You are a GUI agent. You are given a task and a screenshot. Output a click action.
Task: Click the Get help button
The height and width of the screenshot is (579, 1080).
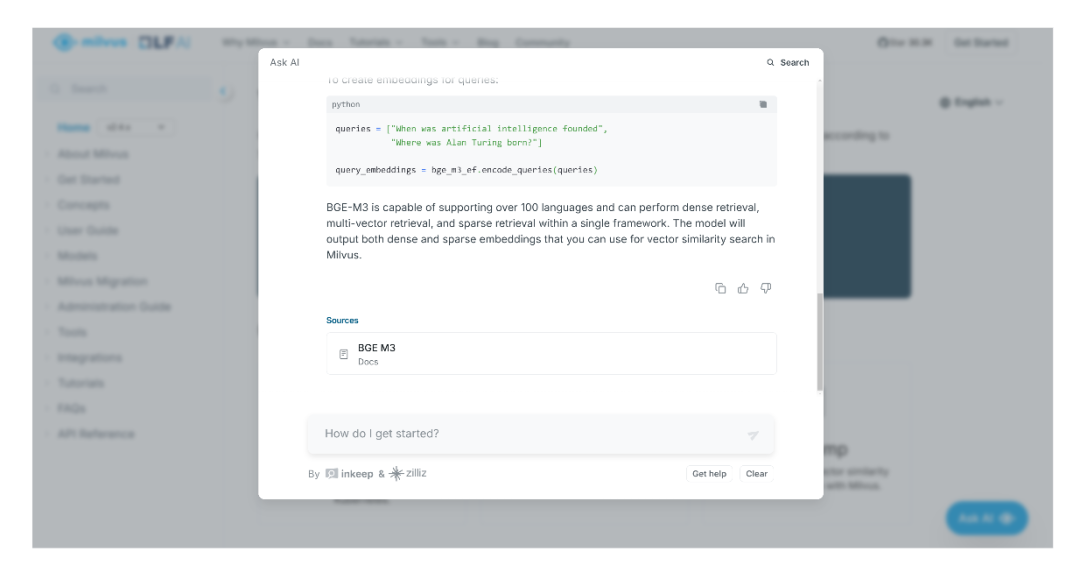(709, 474)
